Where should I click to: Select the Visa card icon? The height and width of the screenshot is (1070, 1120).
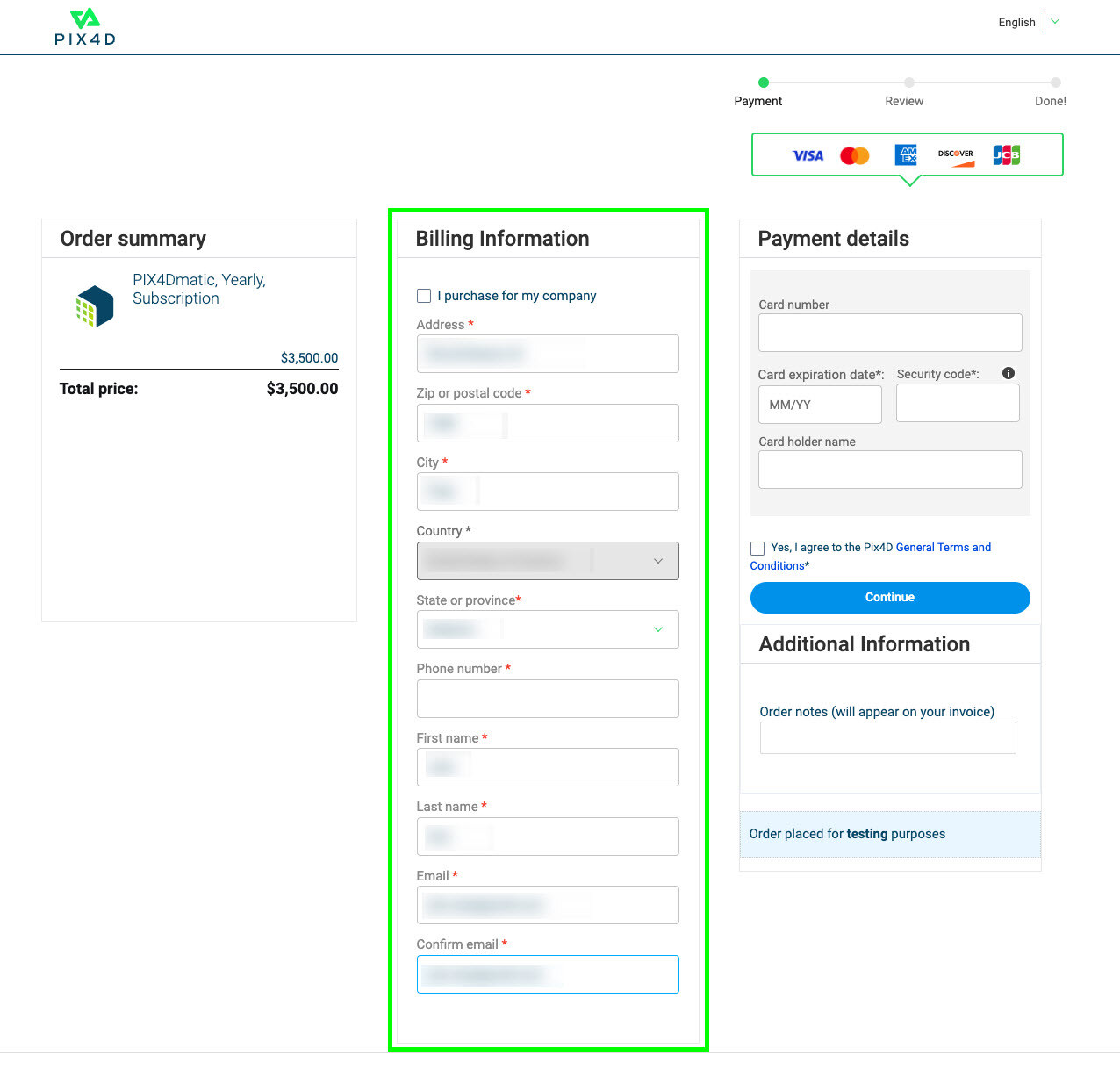(808, 155)
